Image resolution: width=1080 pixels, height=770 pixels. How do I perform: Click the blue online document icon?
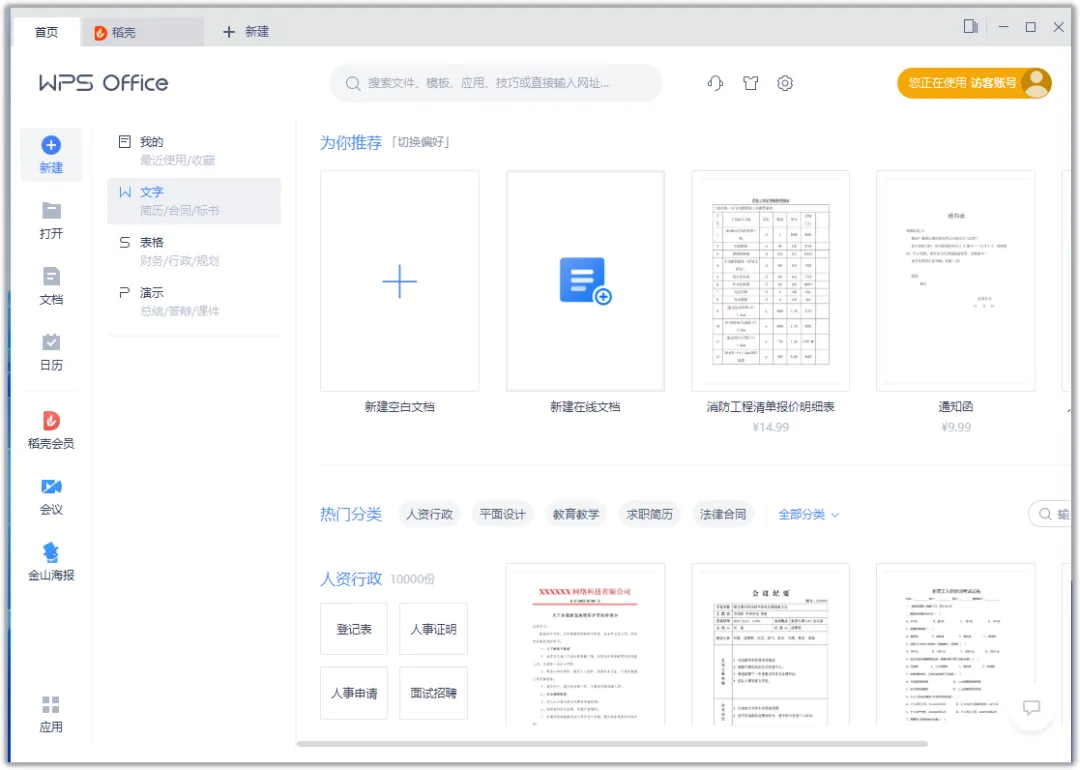585,280
